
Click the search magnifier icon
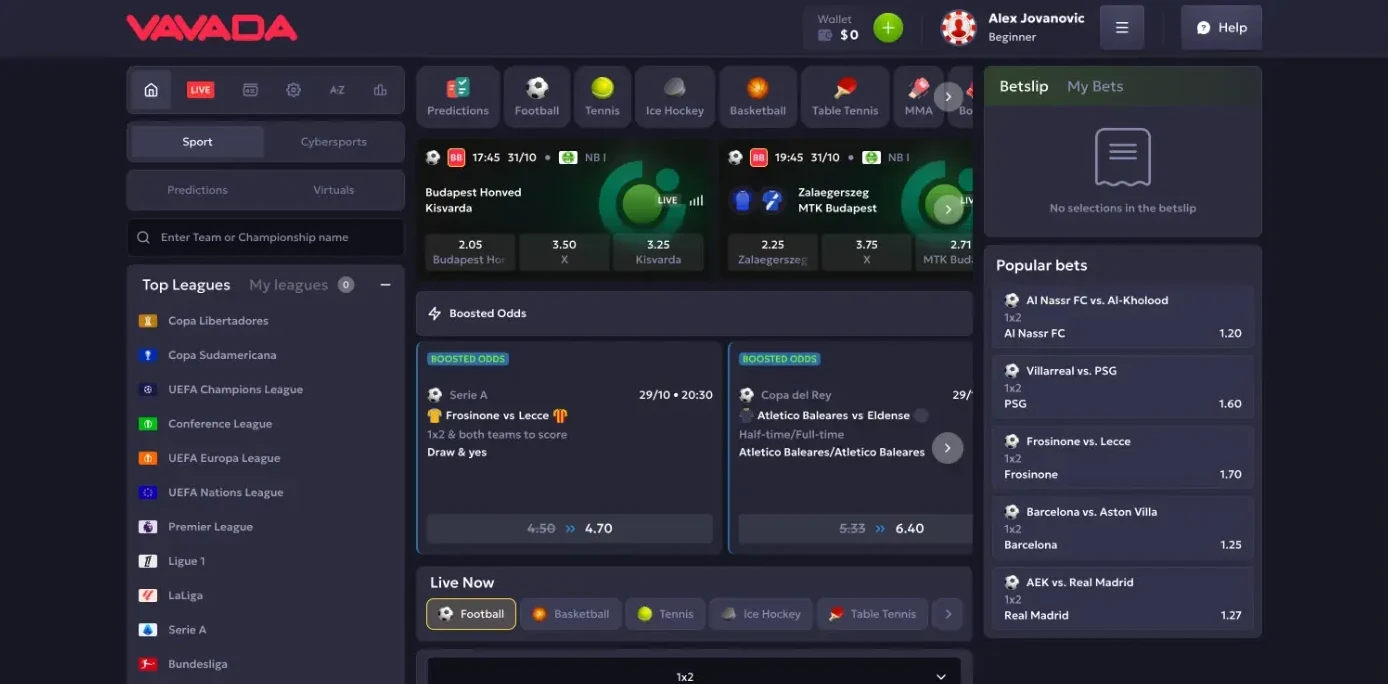click(144, 238)
